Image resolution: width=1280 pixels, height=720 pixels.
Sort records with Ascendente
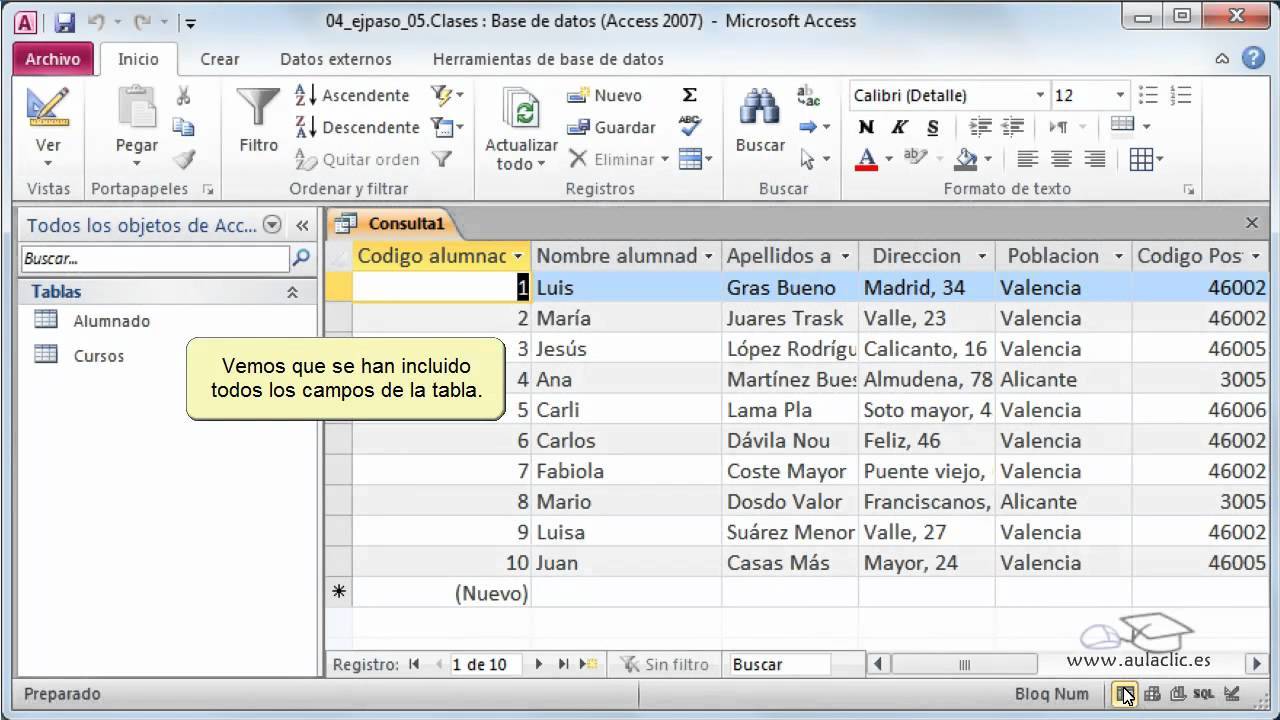tap(353, 95)
